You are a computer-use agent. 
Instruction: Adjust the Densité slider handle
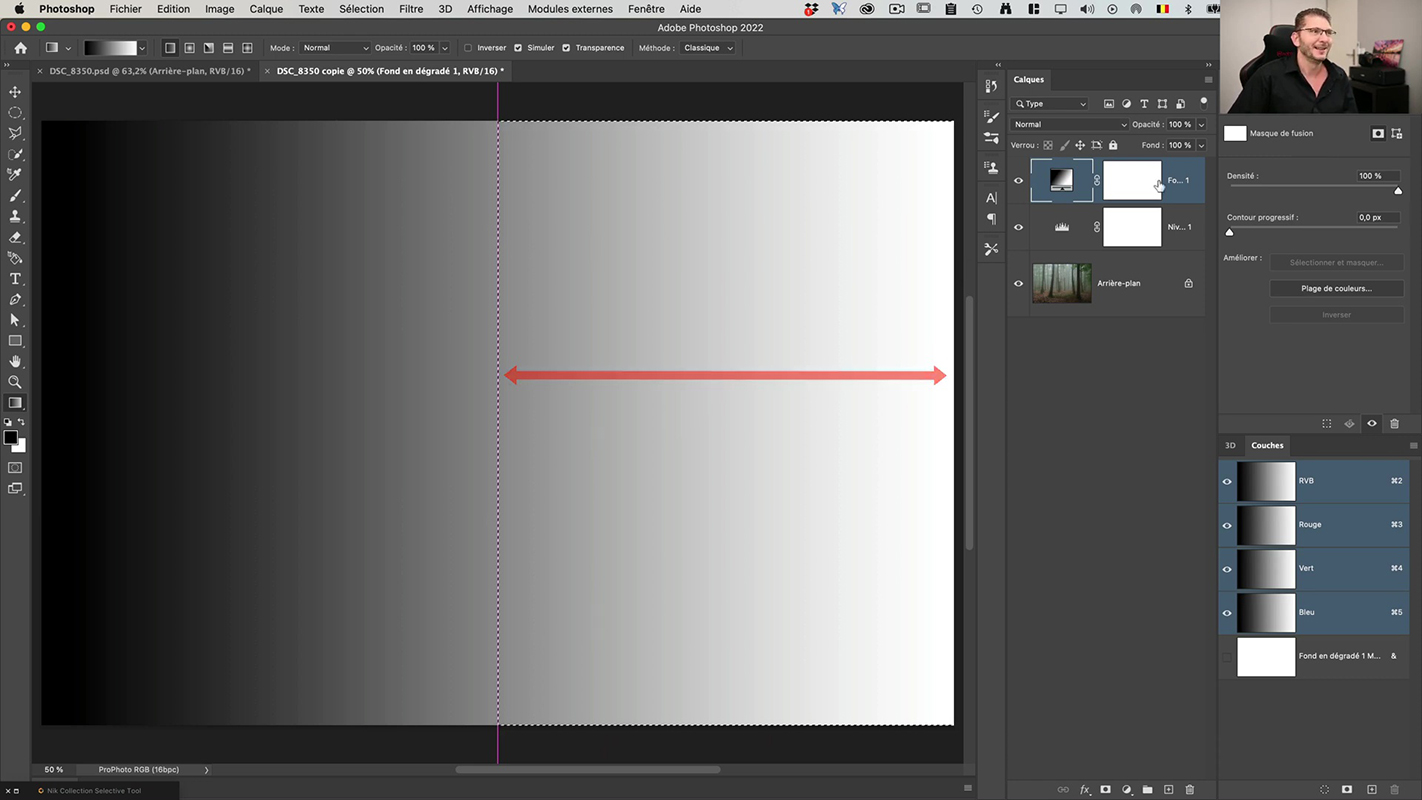pos(1398,190)
